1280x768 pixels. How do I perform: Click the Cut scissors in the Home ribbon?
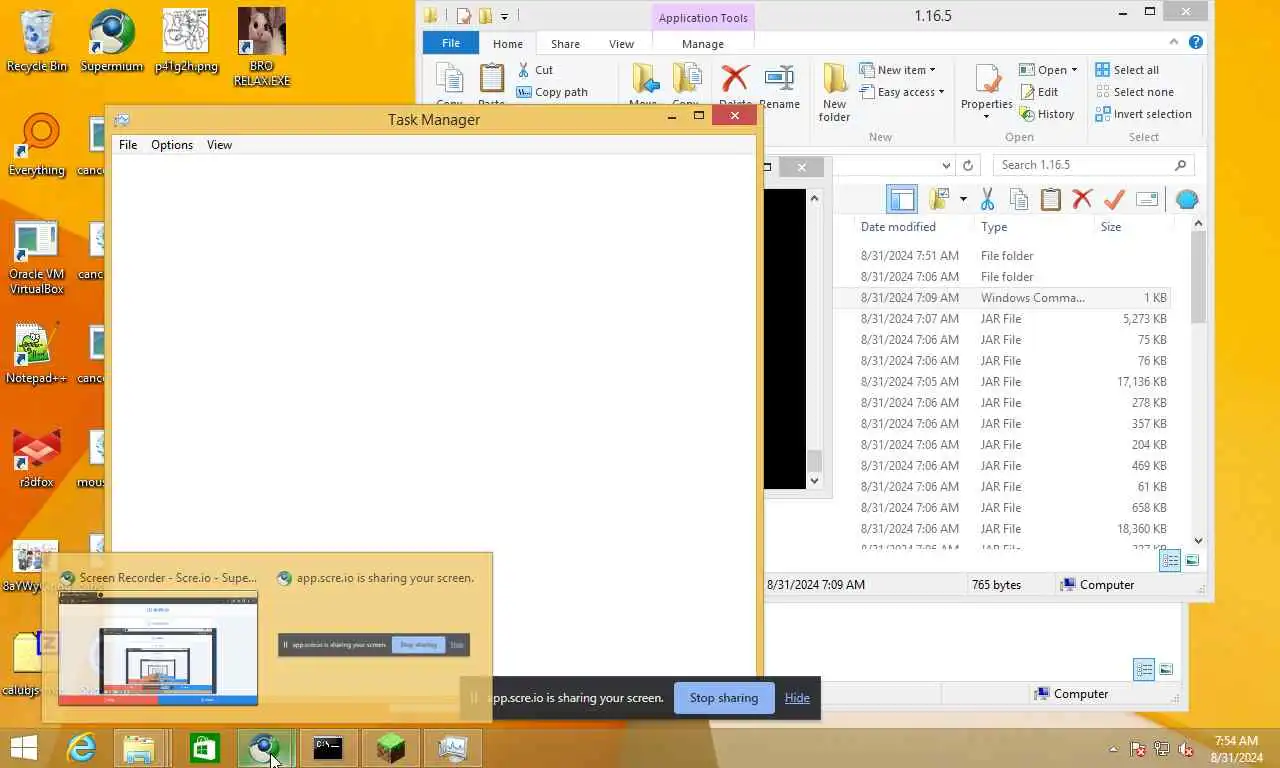click(524, 70)
